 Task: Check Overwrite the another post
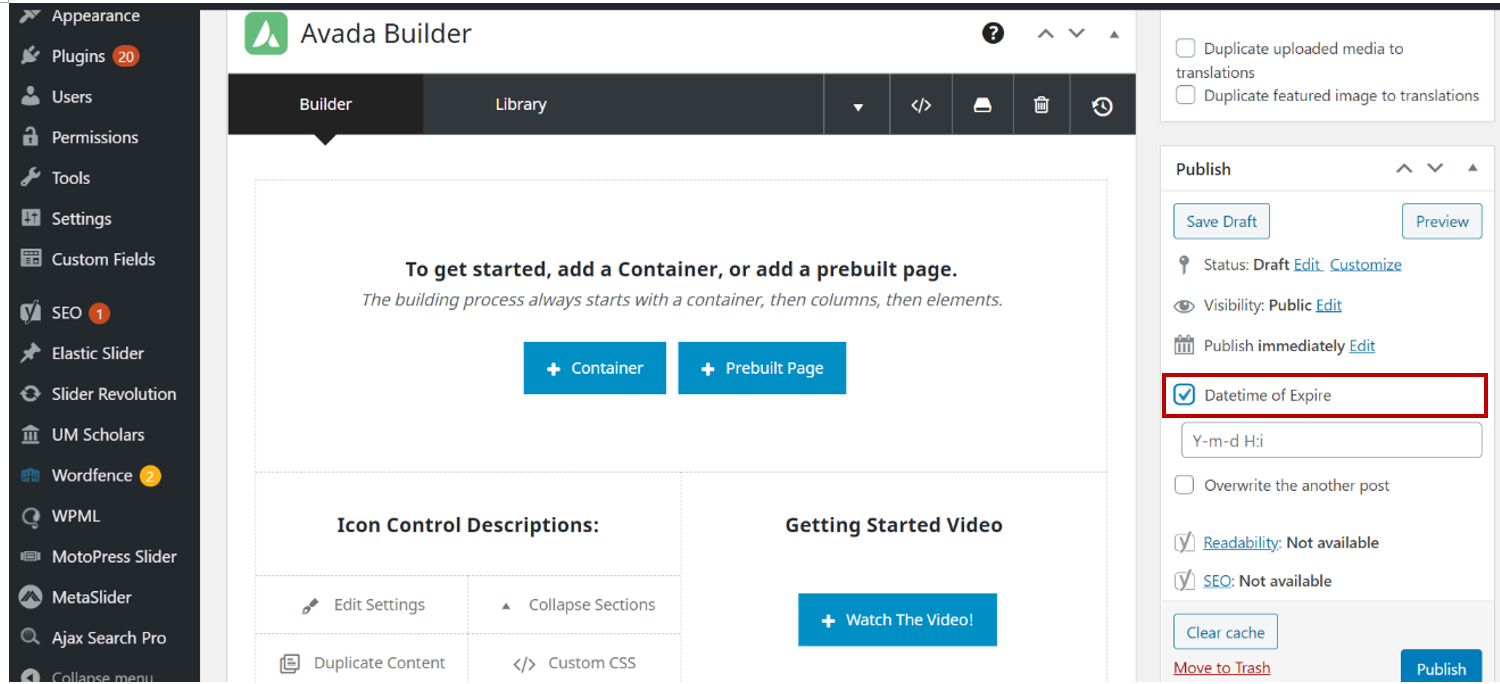(1185, 485)
